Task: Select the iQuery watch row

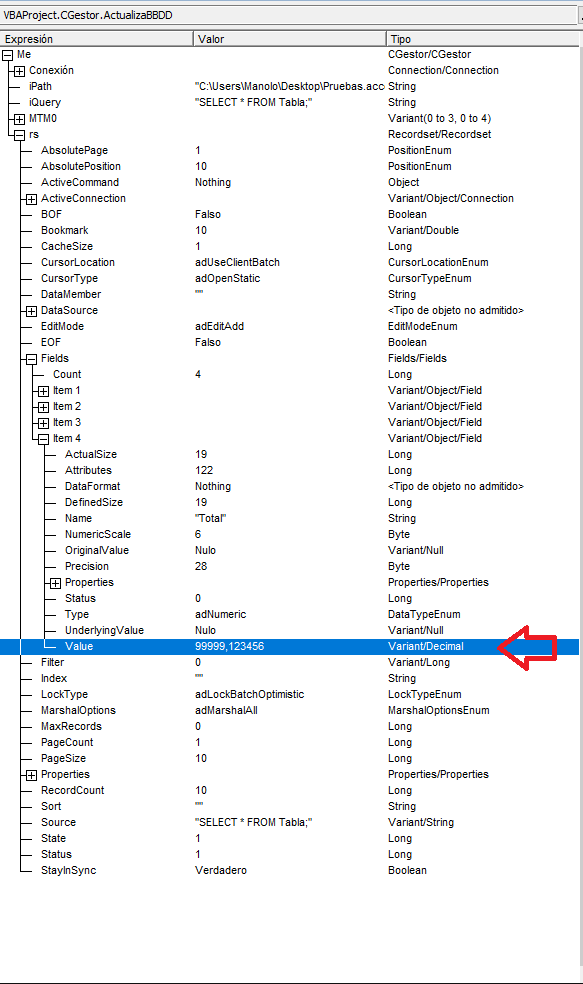Action: (x=289, y=102)
